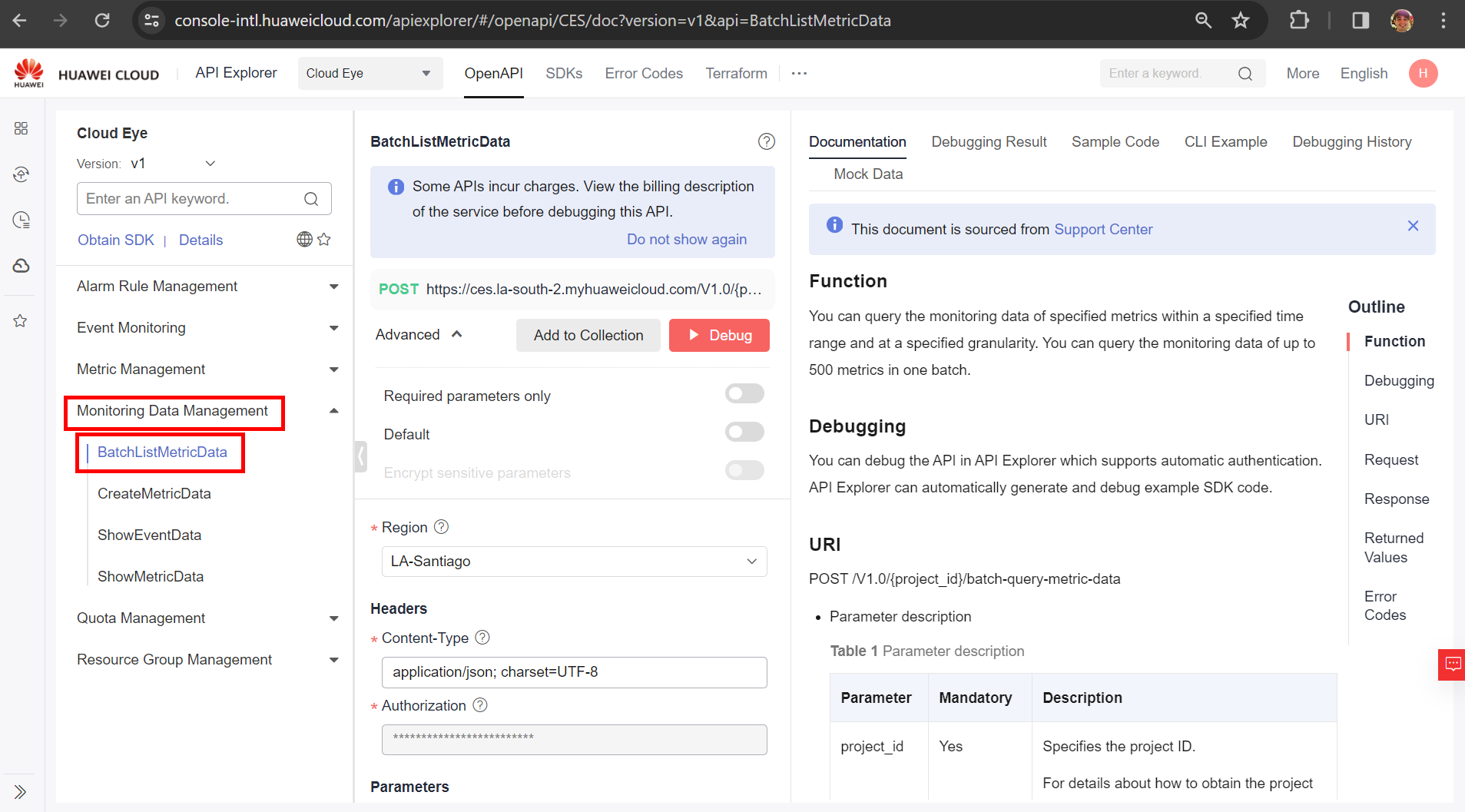The height and width of the screenshot is (812, 1465).
Task: Open the Cloud Eye service dropdown
Action: pyautogui.click(x=370, y=74)
